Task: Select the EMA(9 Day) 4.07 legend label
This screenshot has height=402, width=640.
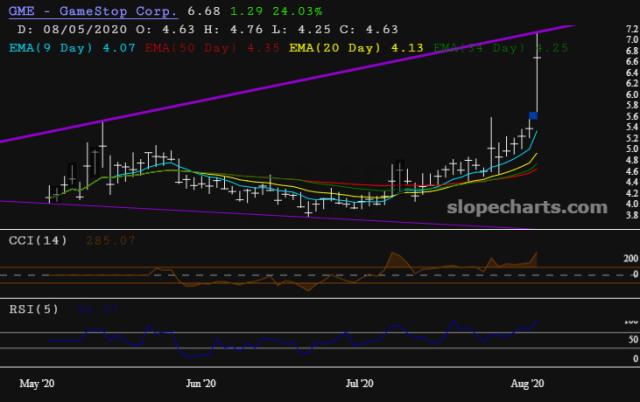Action: [72, 48]
